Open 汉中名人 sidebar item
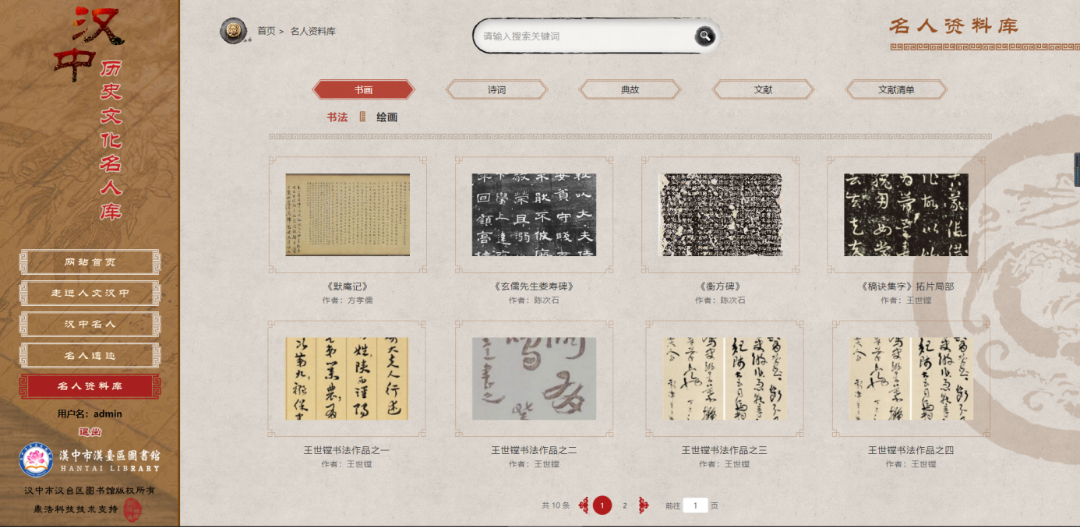The height and width of the screenshot is (527, 1080). [x=90, y=324]
